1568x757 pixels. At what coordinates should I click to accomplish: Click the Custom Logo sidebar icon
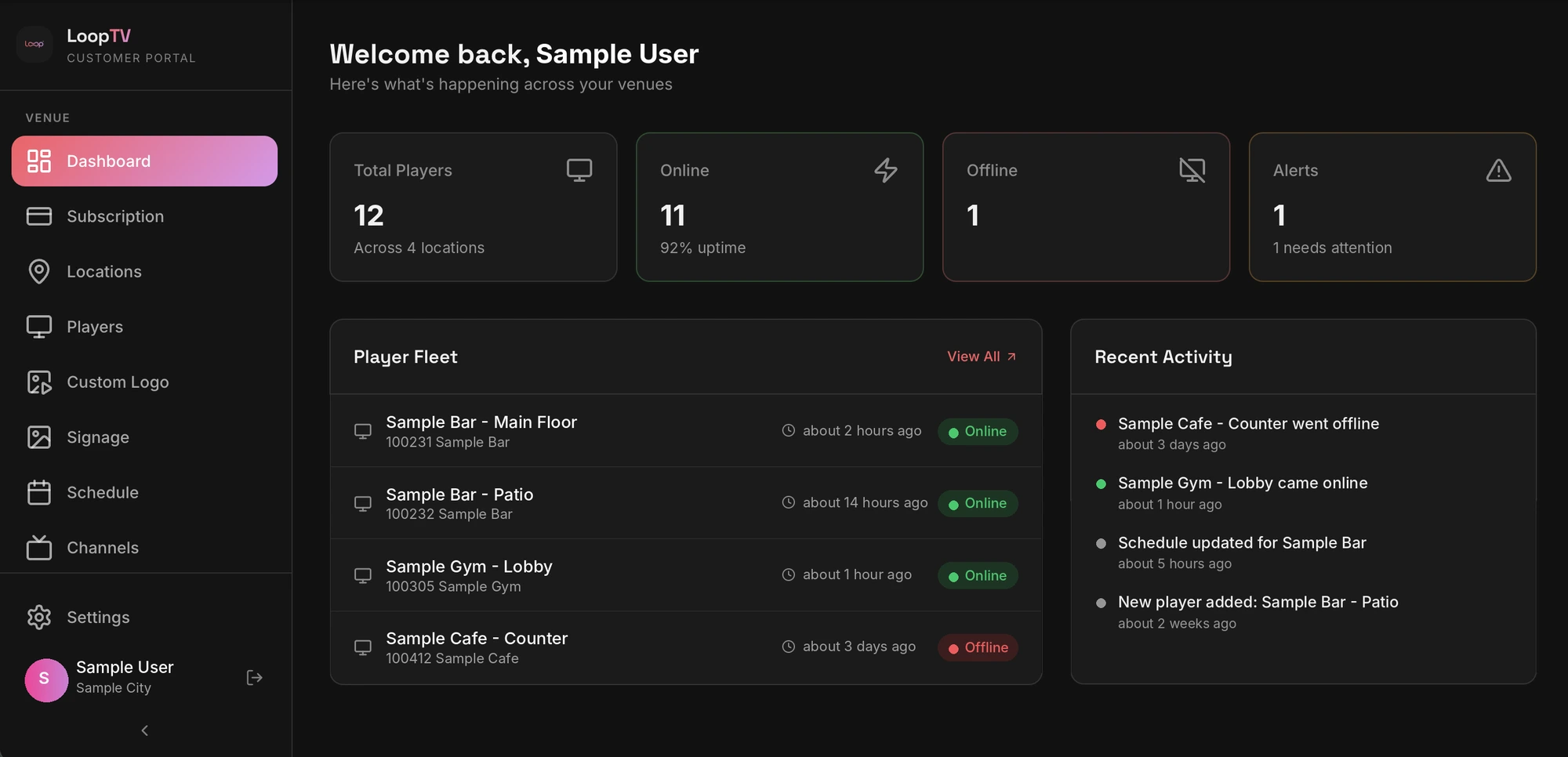[39, 382]
